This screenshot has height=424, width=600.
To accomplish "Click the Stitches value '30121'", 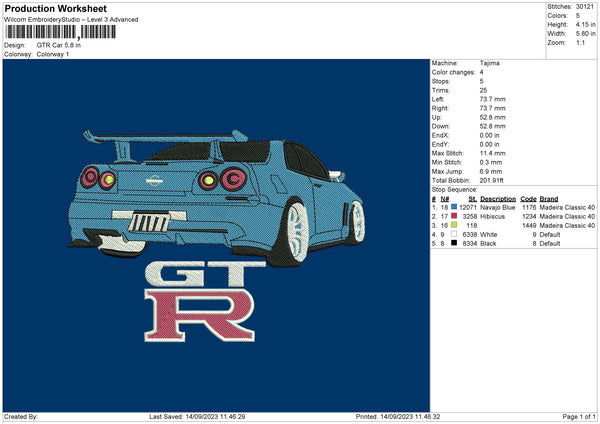I will [585, 7].
